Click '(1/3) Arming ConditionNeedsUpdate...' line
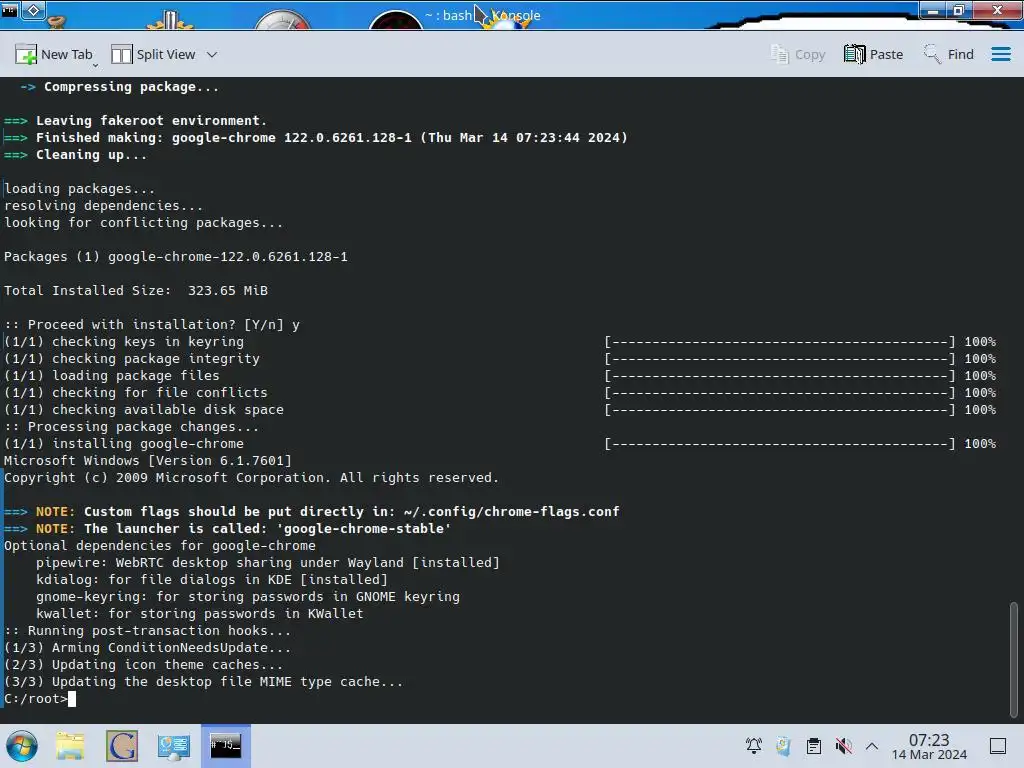Image resolution: width=1024 pixels, height=768 pixels. [x=148, y=648]
